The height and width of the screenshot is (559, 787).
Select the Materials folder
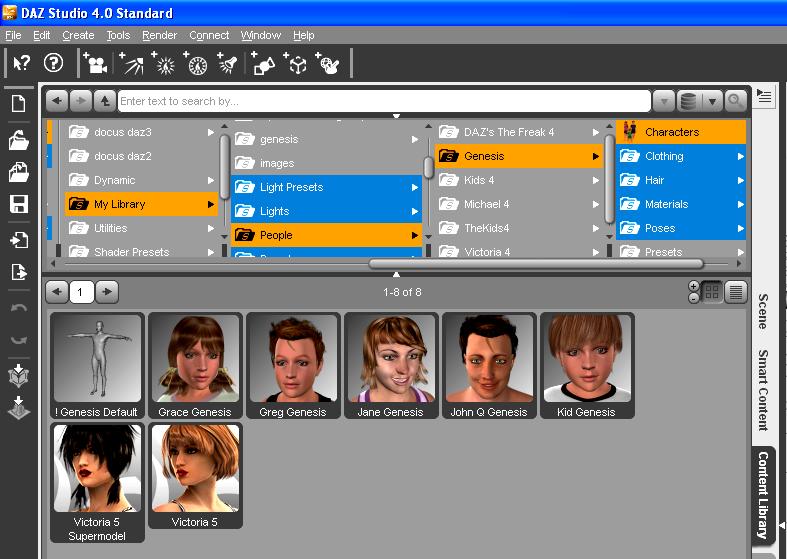(681, 204)
